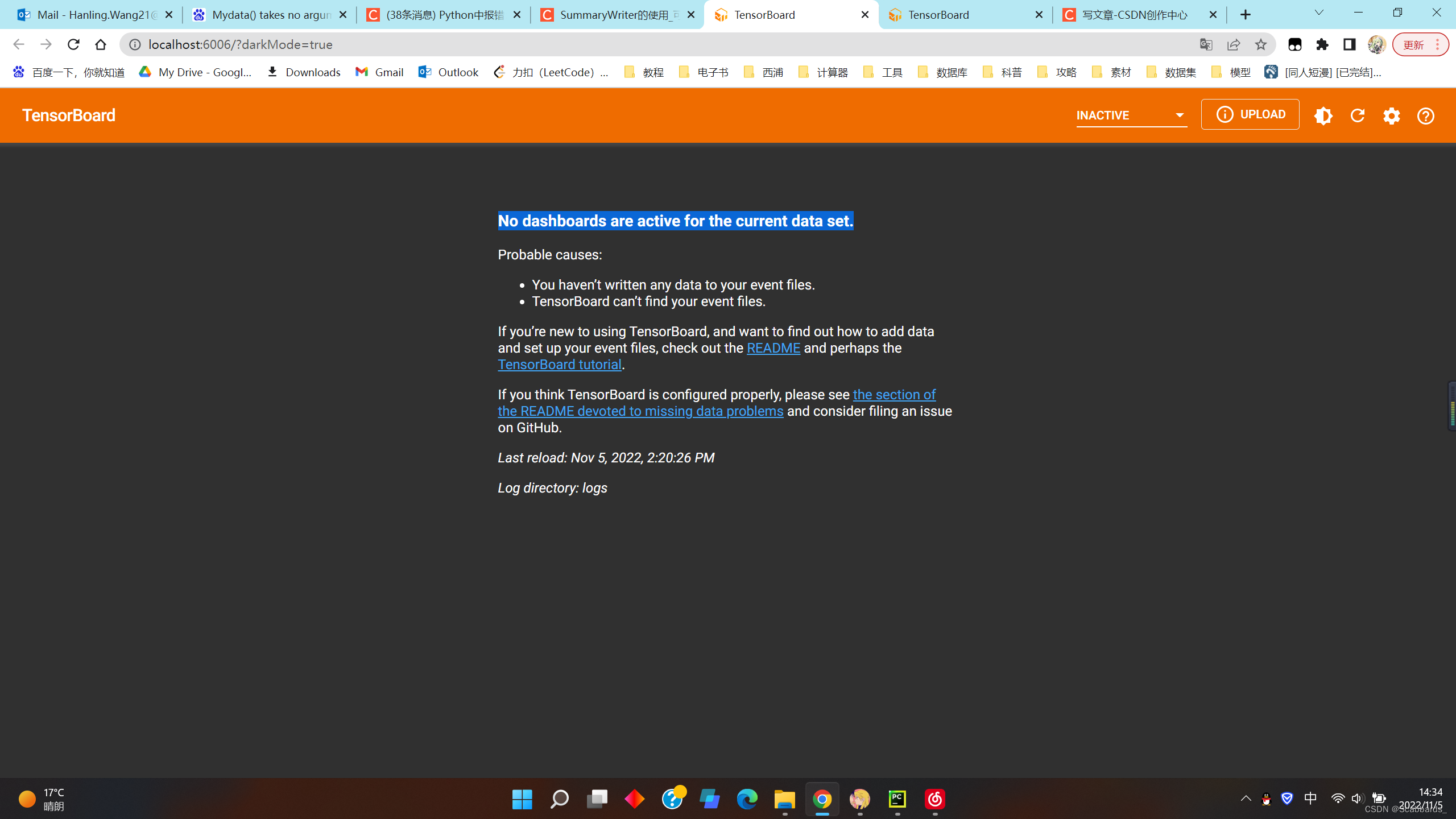Open Chrome extensions puzzle icon
1456x819 pixels.
point(1322,44)
